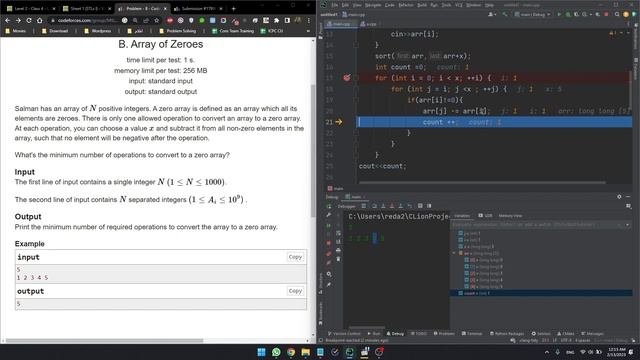
Task: Hide the Debug tool window
Action: 629,197
